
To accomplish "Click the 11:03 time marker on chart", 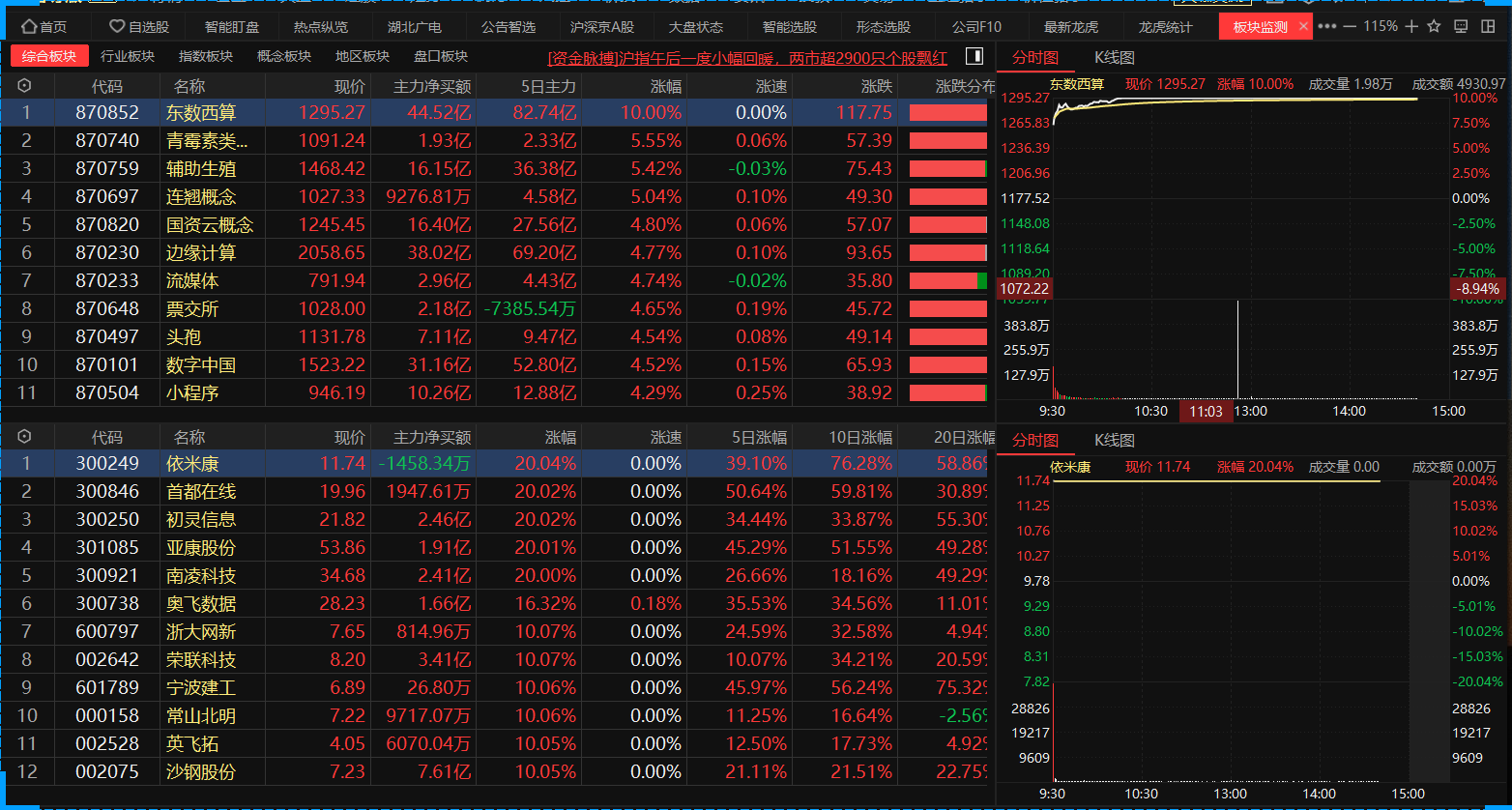I will coord(1207,411).
